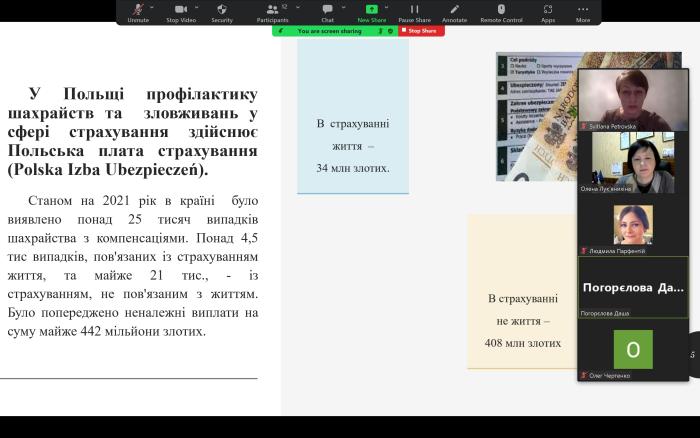Select the Annotate pencil tool
The width and height of the screenshot is (700, 438).
tap(454, 9)
